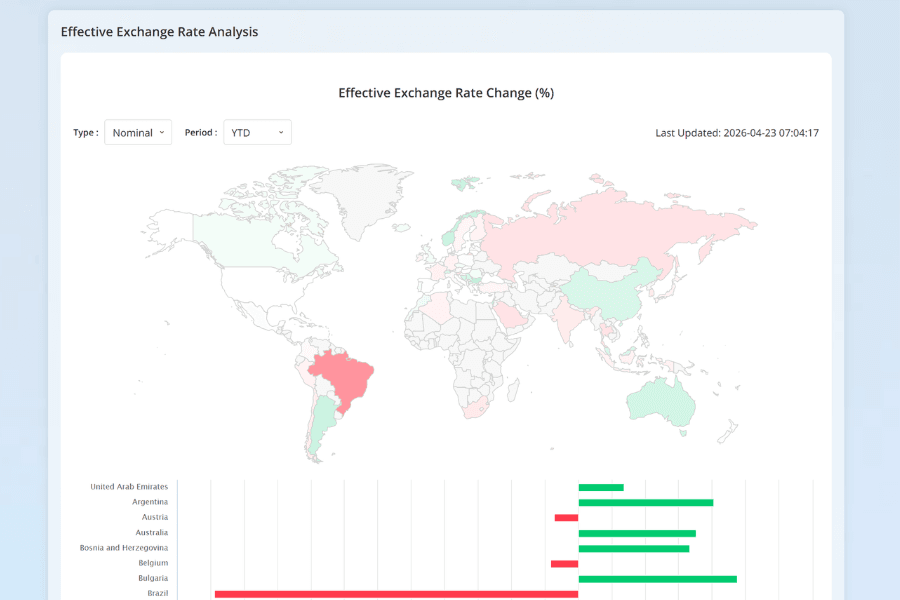
Task: Click the green Bosnia and Herzegovina bar
Action: (634, 549)
